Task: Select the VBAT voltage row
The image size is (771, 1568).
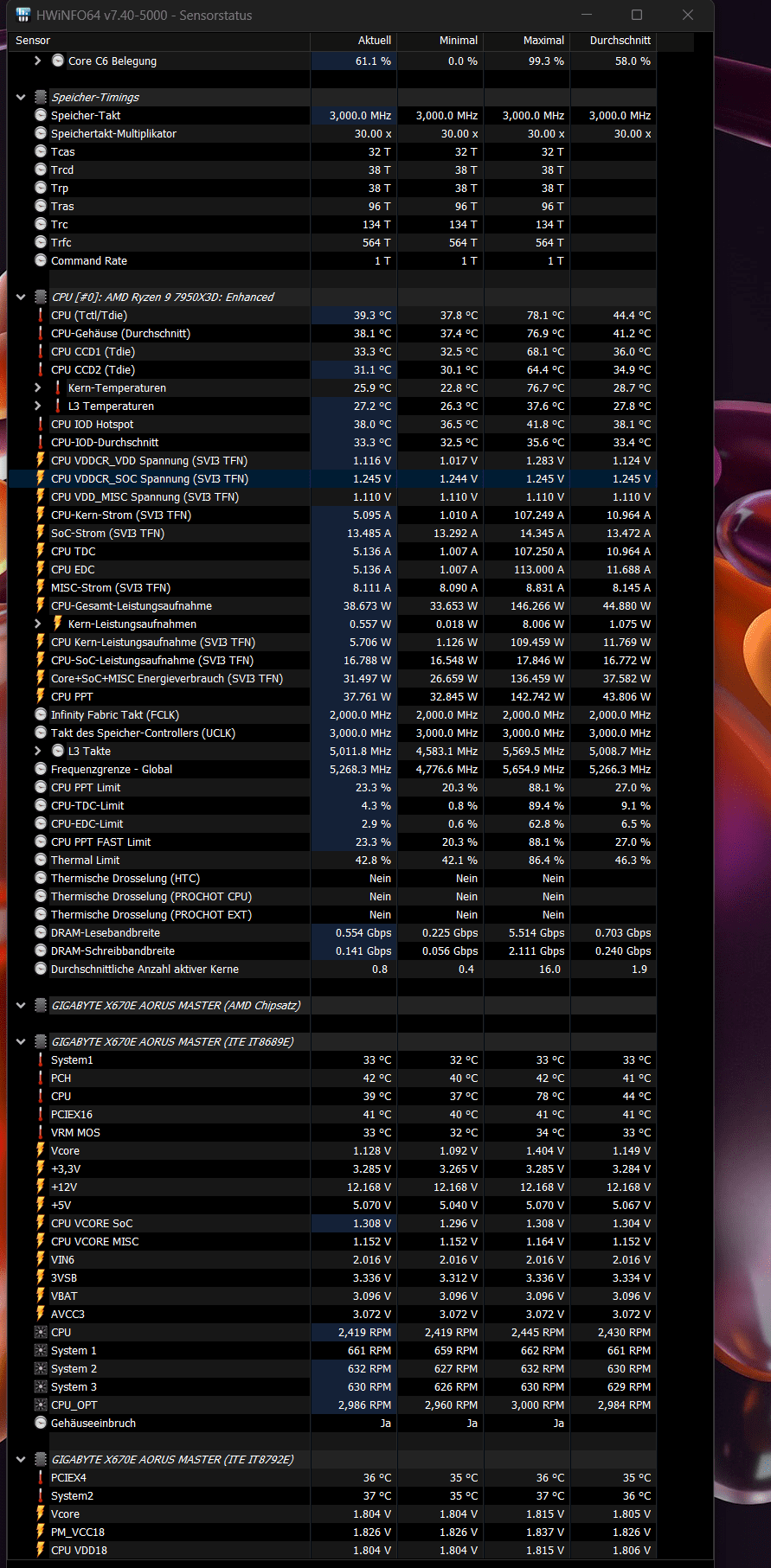Action: pos(332,1296)
